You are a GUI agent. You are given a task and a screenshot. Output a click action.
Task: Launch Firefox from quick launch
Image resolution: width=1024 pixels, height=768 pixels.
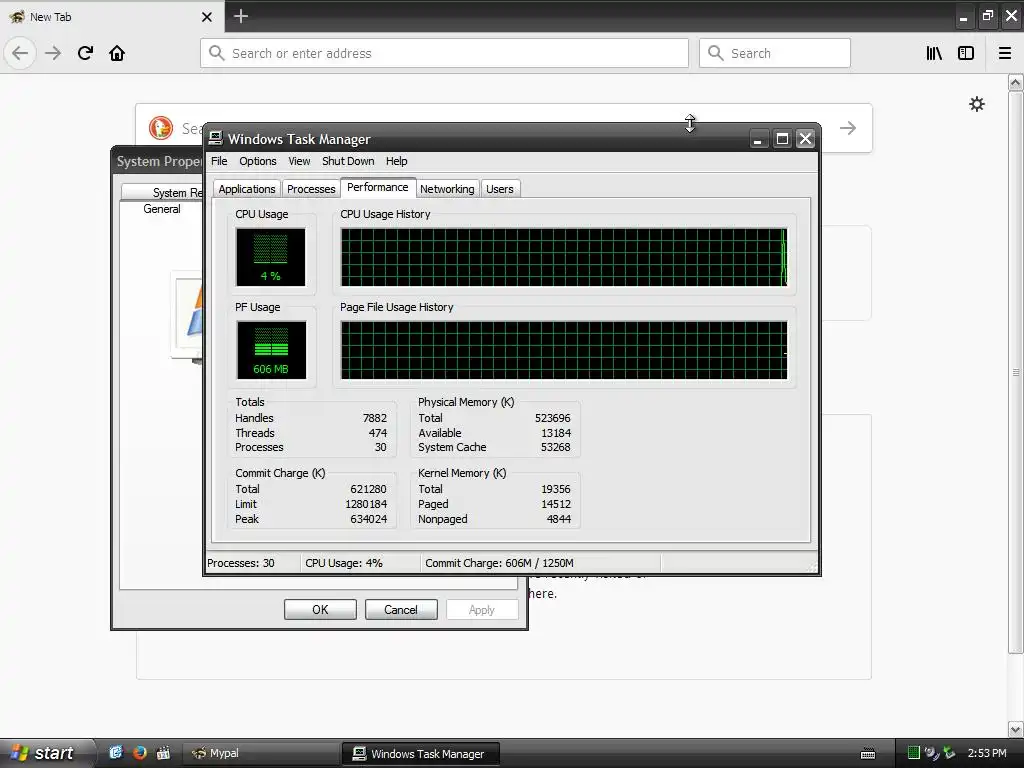tap(140, 753)
